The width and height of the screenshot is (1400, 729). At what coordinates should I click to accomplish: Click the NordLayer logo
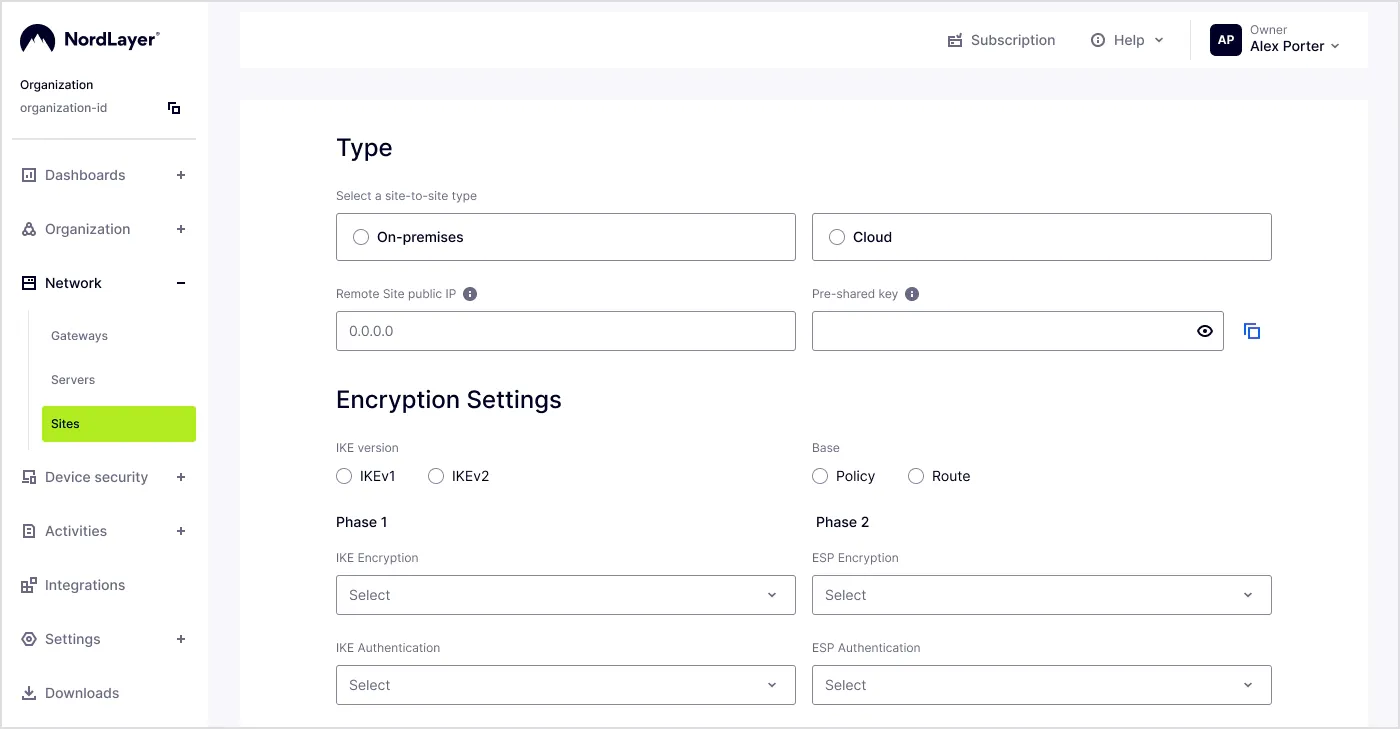89,39
